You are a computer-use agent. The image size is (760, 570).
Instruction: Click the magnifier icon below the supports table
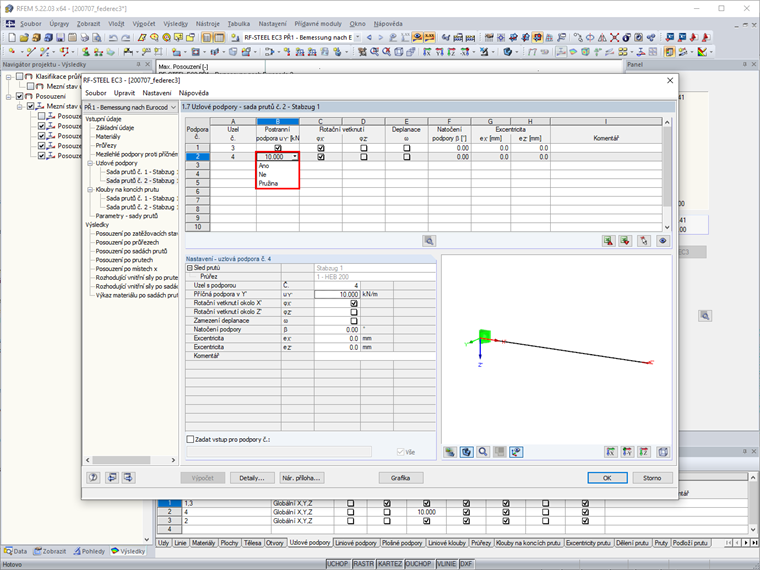coord(429,241)
